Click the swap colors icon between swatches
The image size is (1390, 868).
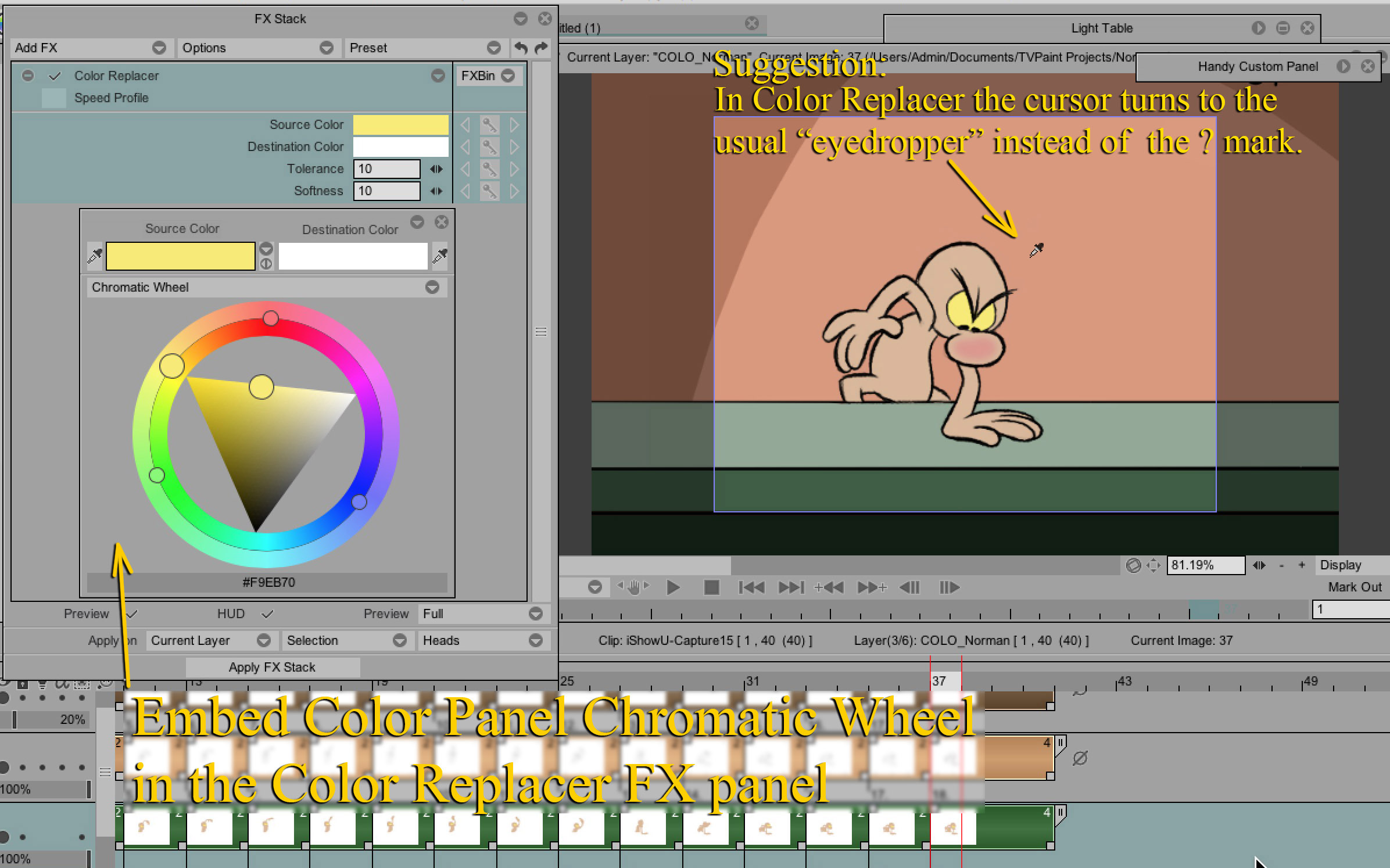[266, 264]
